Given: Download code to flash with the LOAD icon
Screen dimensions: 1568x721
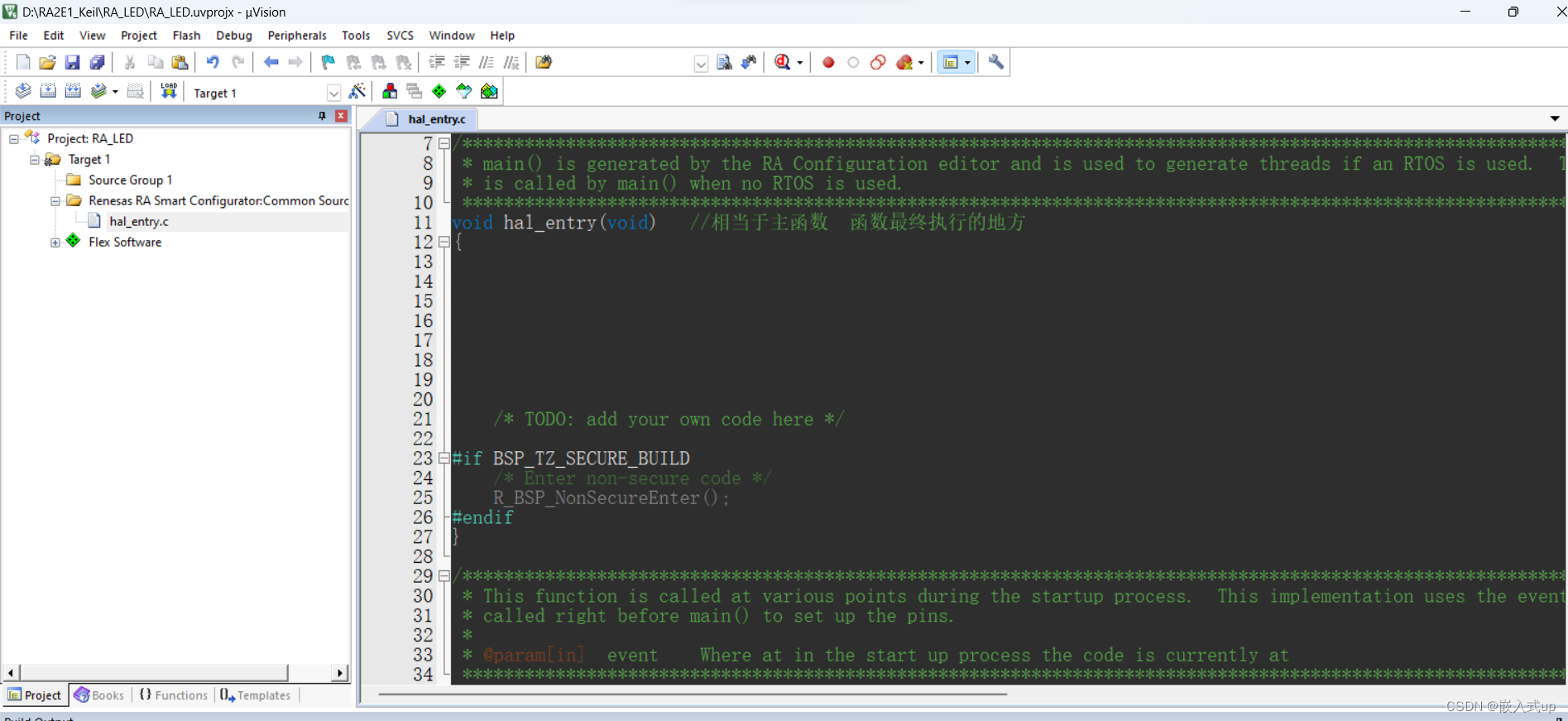Looking at the screenshot, I should point(169,91).
